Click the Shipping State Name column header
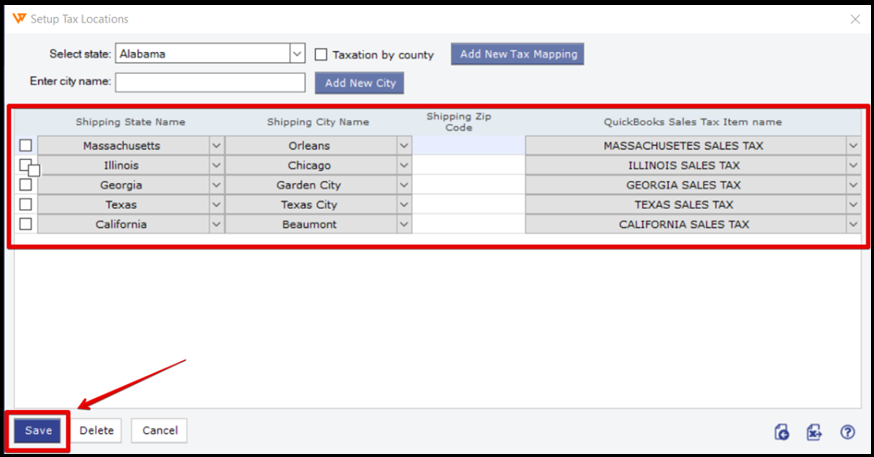The width and height of the screenshot is (874, 457). pyautogui.click(x=130, y=122)
